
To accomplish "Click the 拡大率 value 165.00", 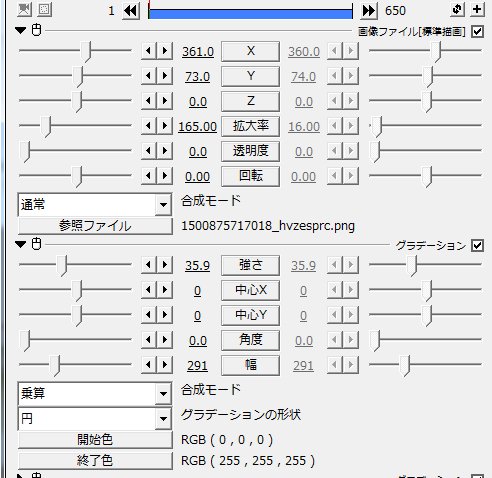I will (197, 127).
